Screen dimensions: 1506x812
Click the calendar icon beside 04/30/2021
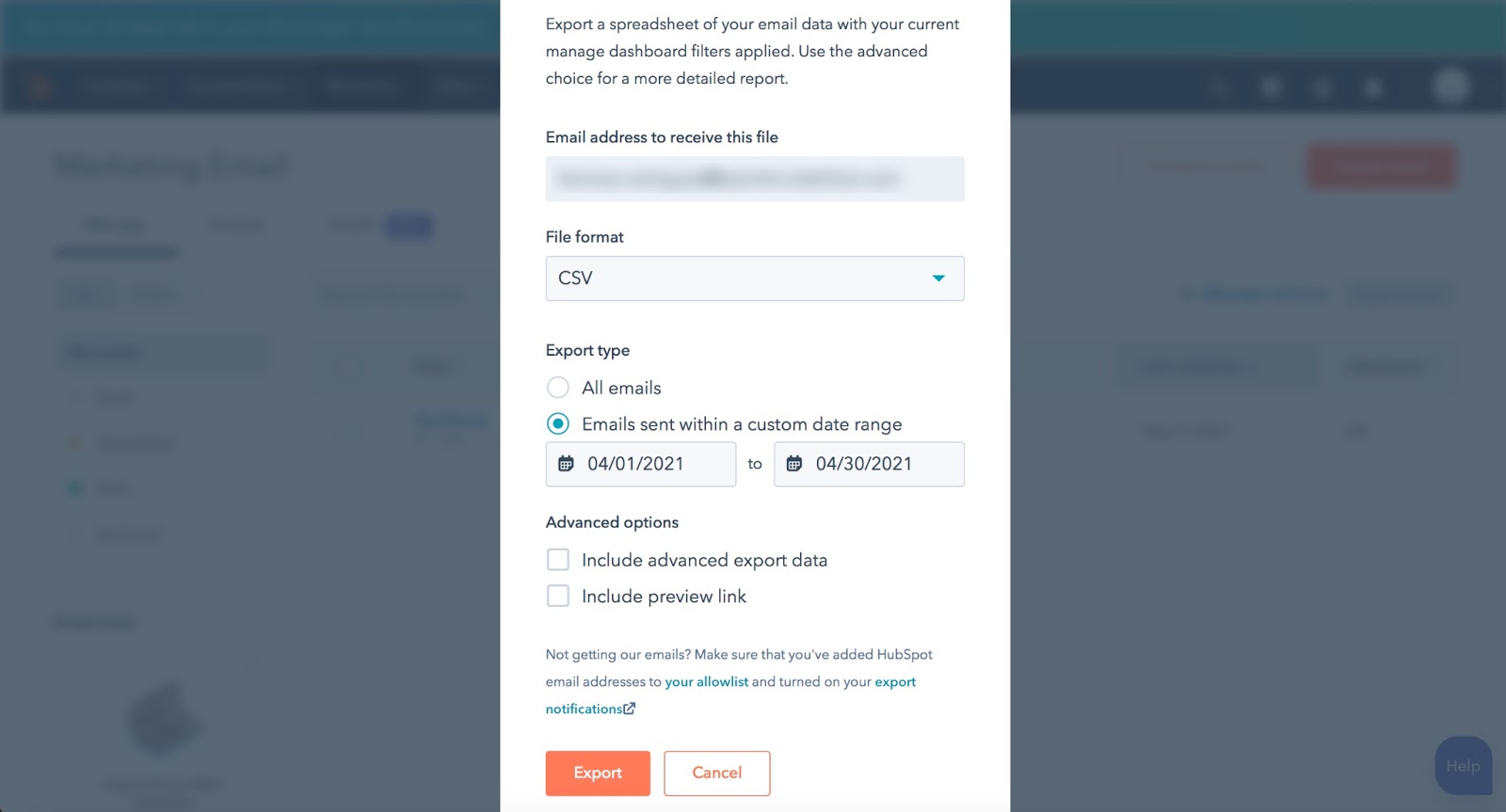tap(794, 464)
